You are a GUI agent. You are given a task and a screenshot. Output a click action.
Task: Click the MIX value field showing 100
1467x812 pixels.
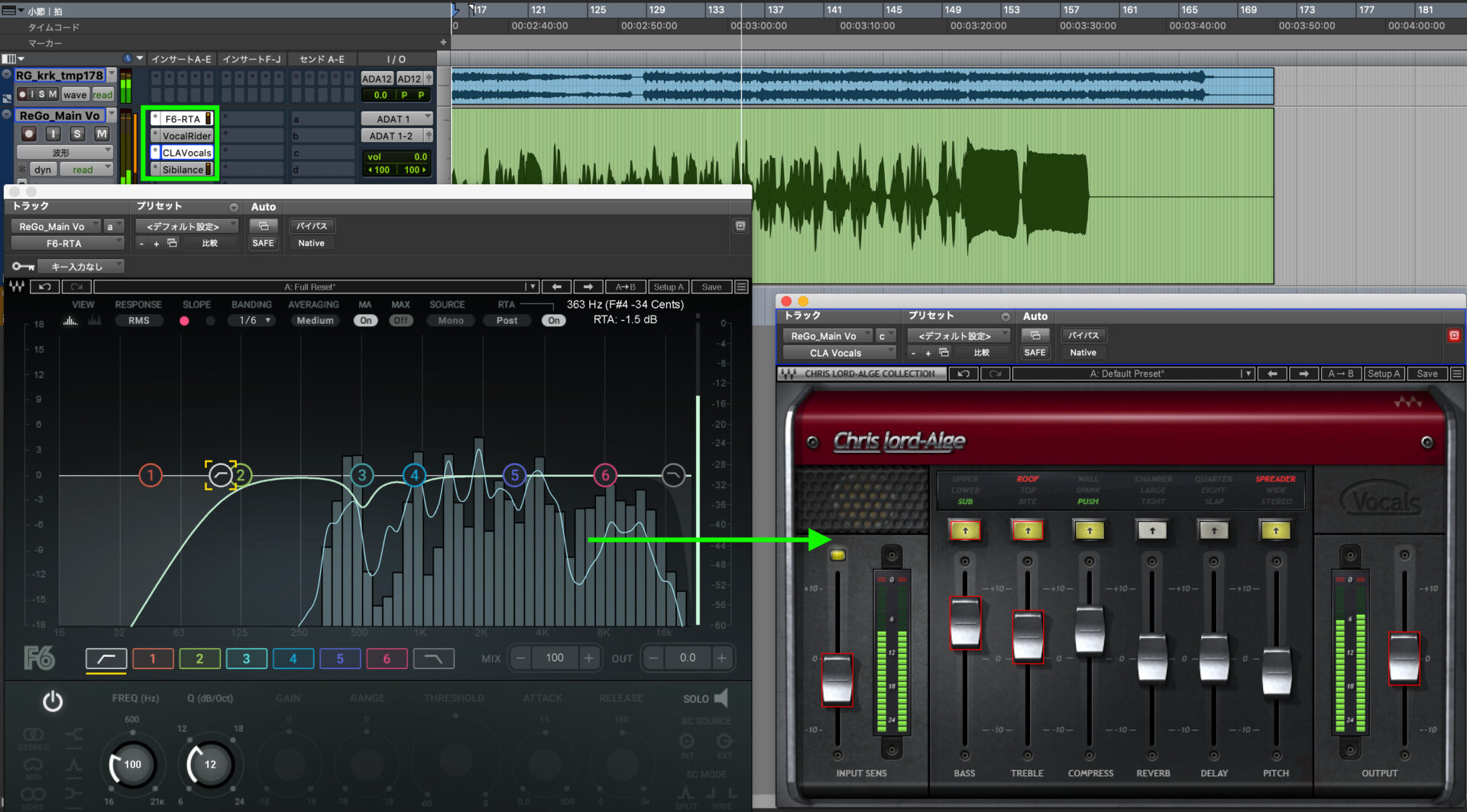555,658
